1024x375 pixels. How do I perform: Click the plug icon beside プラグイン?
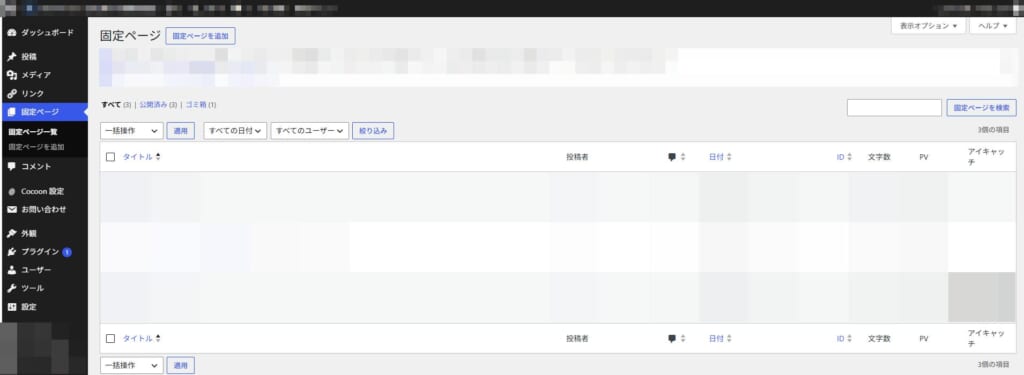[x=12, y=252]
